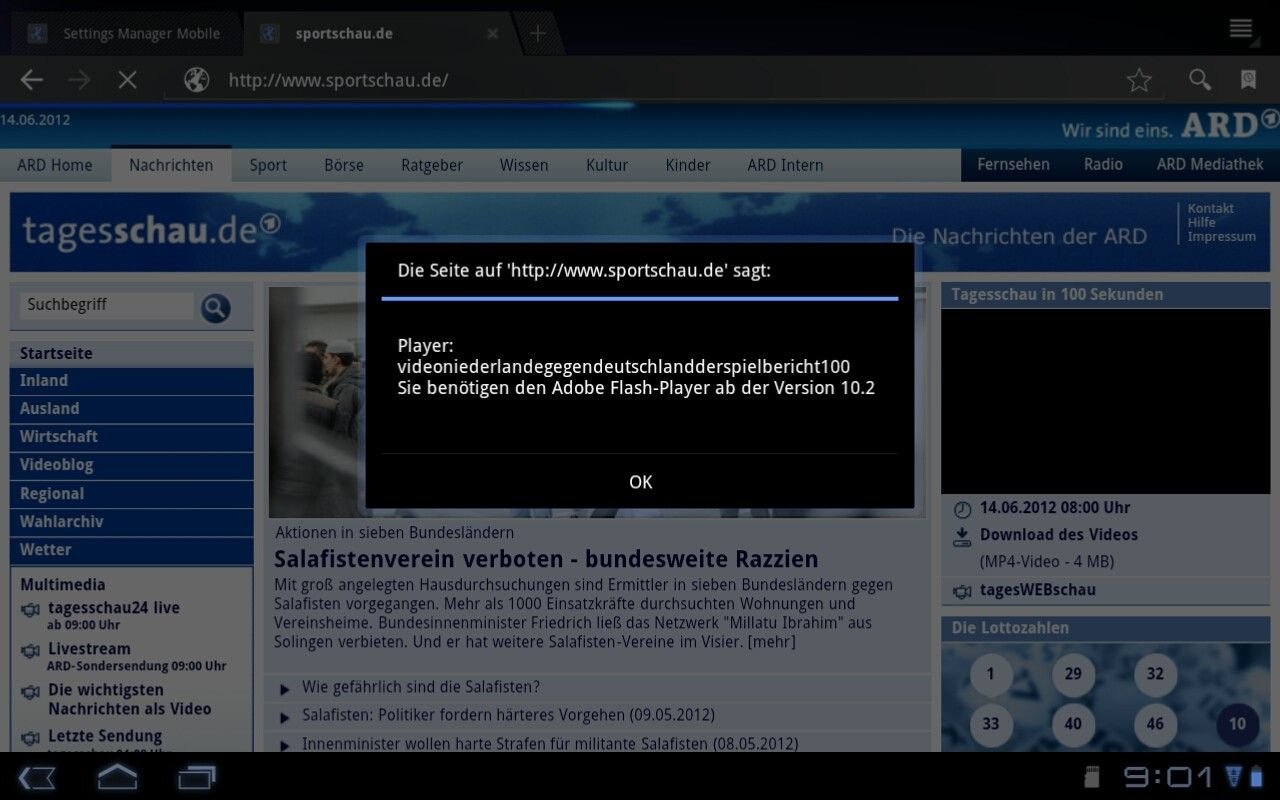Open the Ratgeber menu item
Viewport: 1280px width, 800px height.
[x=432, y=165]
